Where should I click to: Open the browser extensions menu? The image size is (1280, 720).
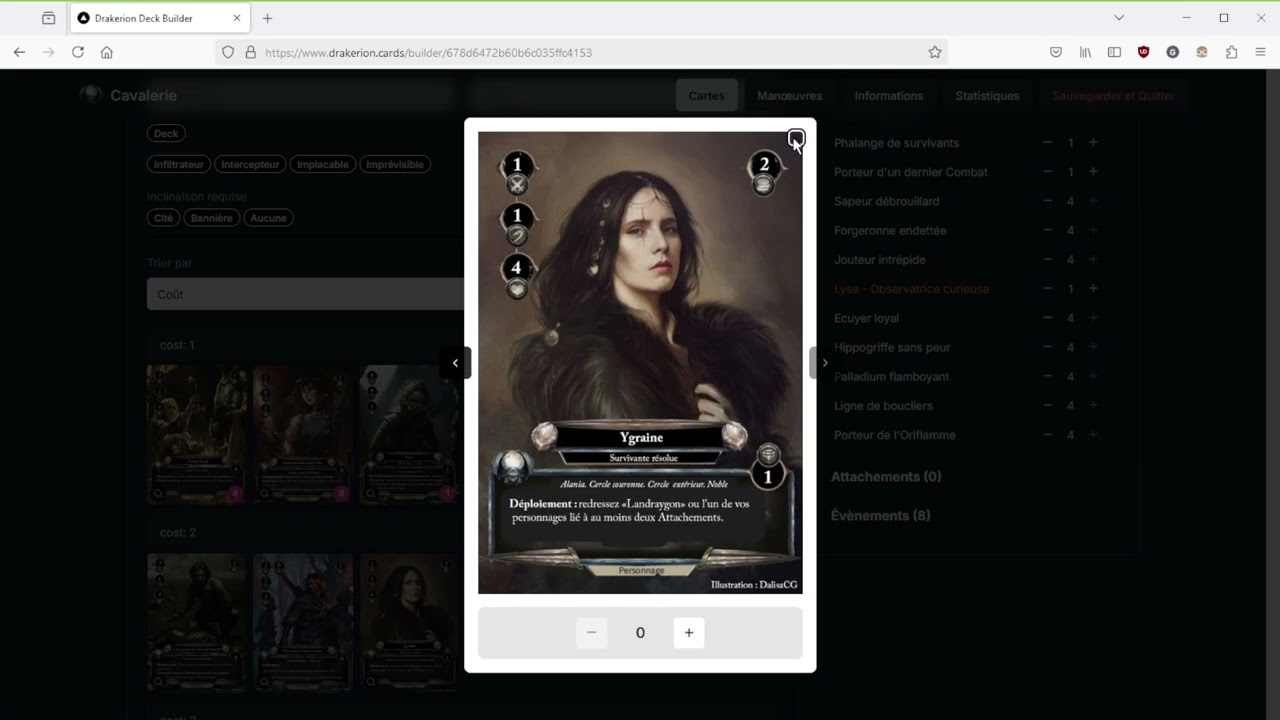[1231, 52]
